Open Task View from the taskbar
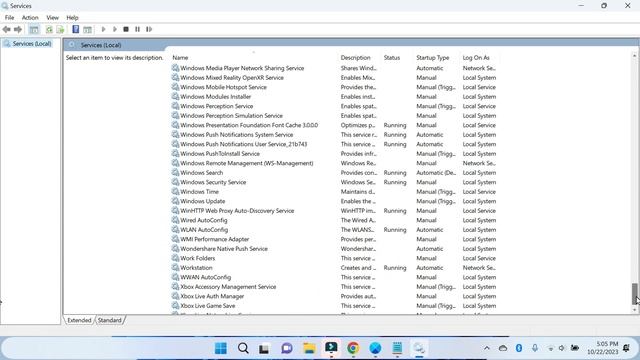Viewport: 640px width, 360px height. pos(264,348)
